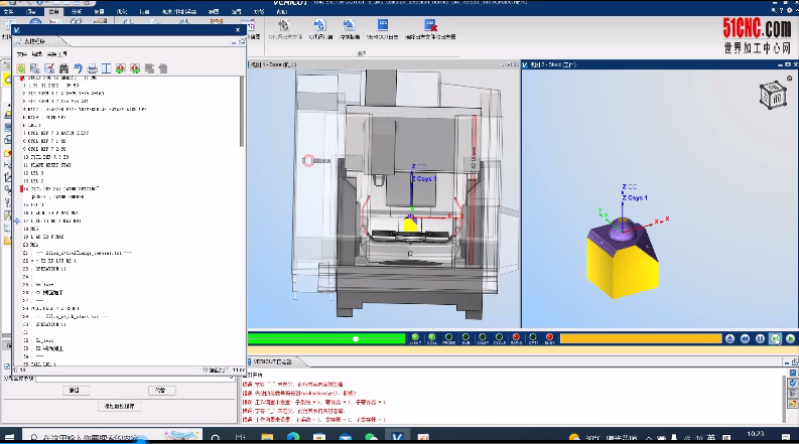Image resolution: width=799 pixels, height=444 pixels.
Task: Click the LIMIT status light indicator
Action: [x=415, y=339]
